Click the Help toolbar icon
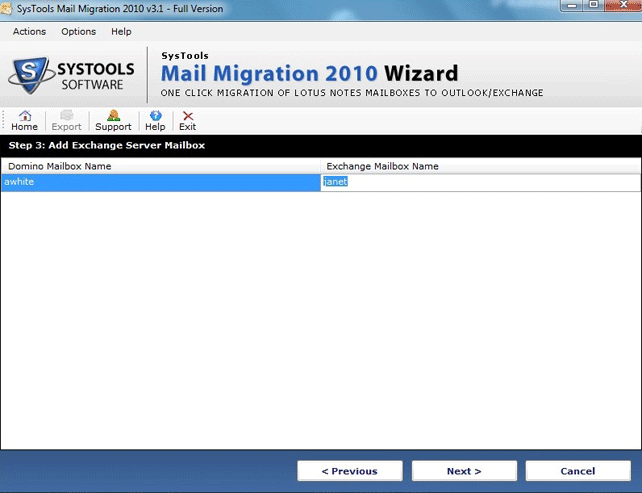This screenshot has width=642, height=493. click(155, 121)
